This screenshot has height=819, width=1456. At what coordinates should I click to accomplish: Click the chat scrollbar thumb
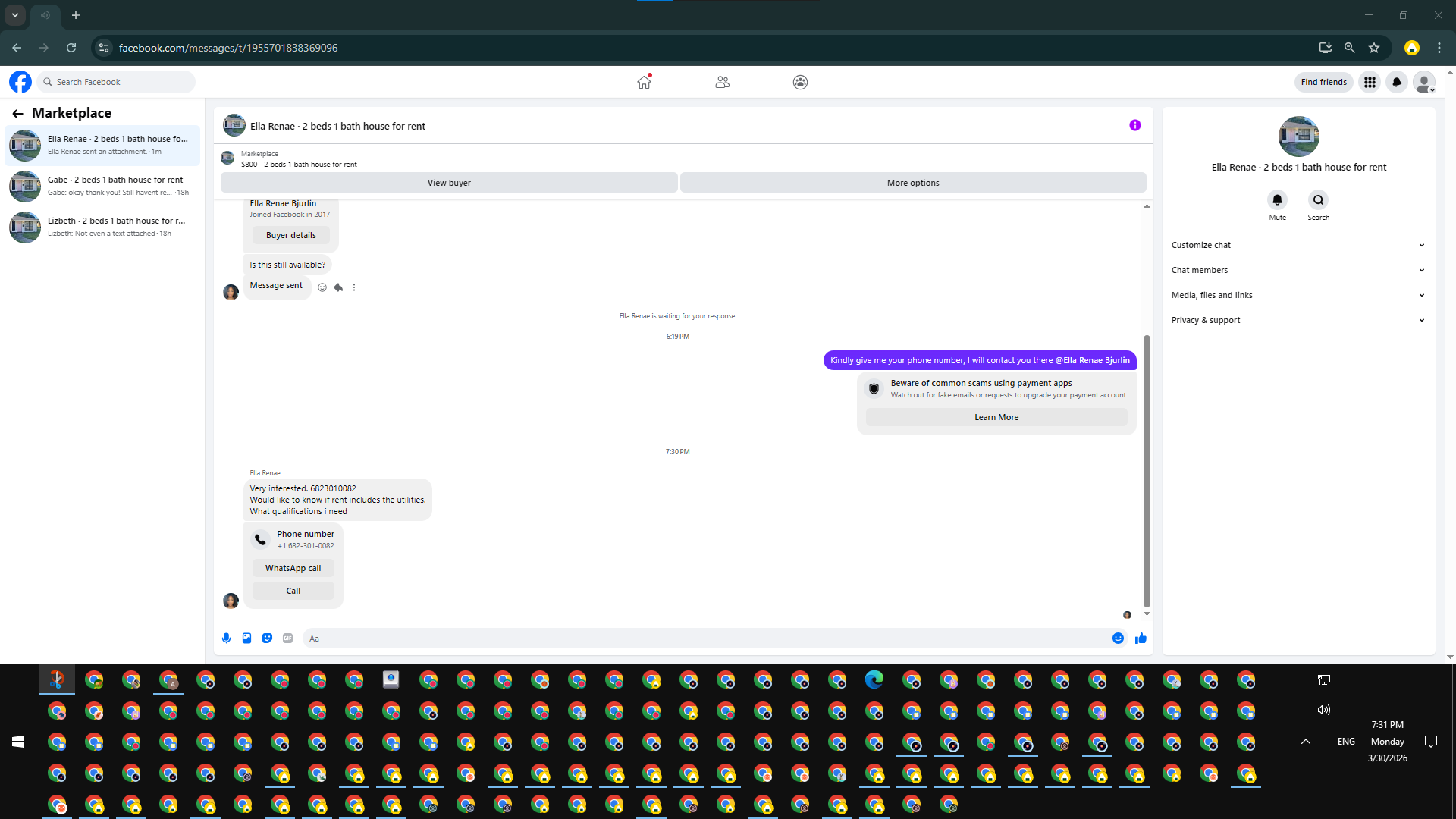pyautogui.click(x=1147, y=470)
